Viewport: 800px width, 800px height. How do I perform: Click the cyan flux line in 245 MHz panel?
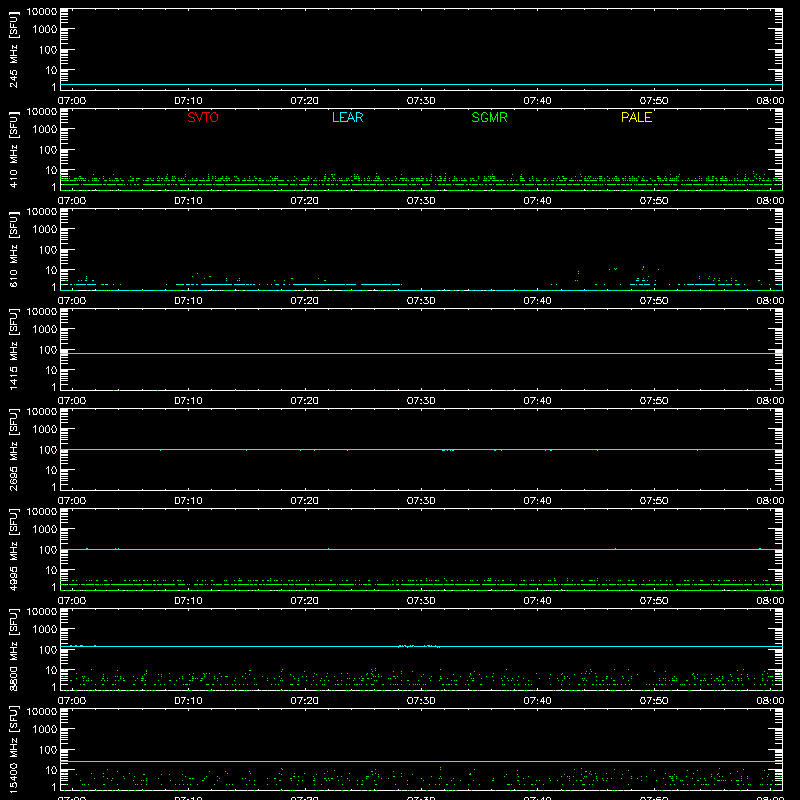421,85
